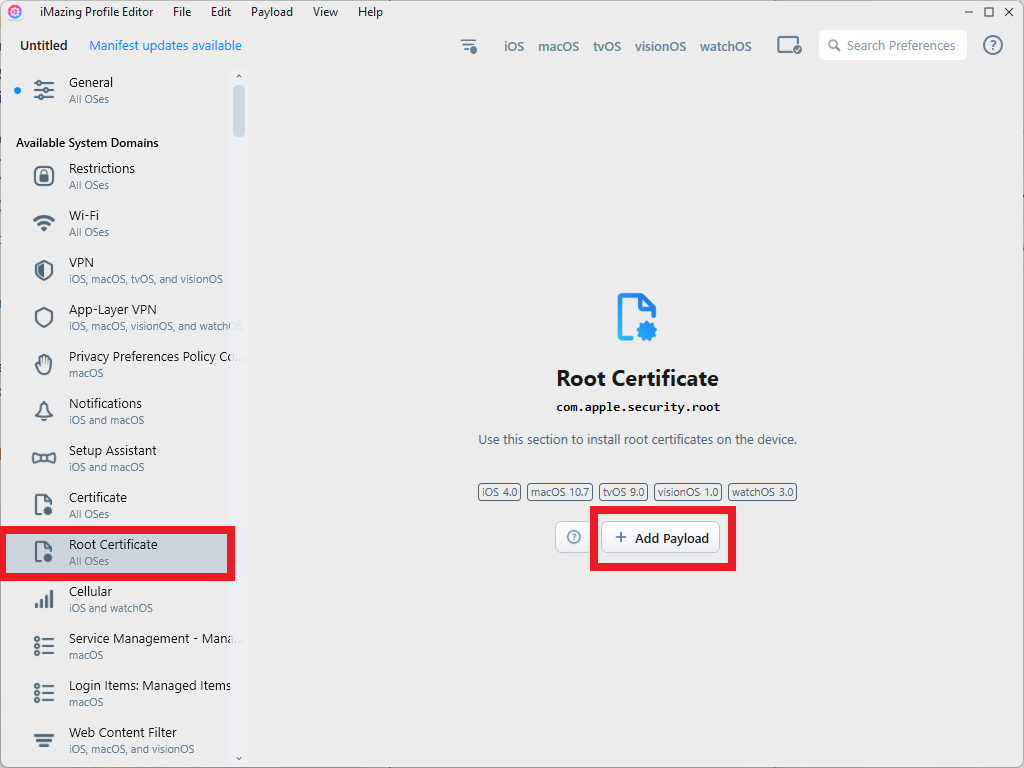This screenshot has height=768, width=1024.
Task: Select the Notifications domain label
Action: pyautogui.click(x=105, y=404)
